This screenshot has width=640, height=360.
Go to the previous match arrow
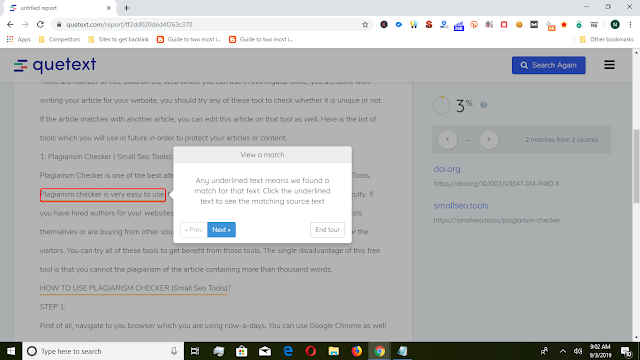(448, 140)
